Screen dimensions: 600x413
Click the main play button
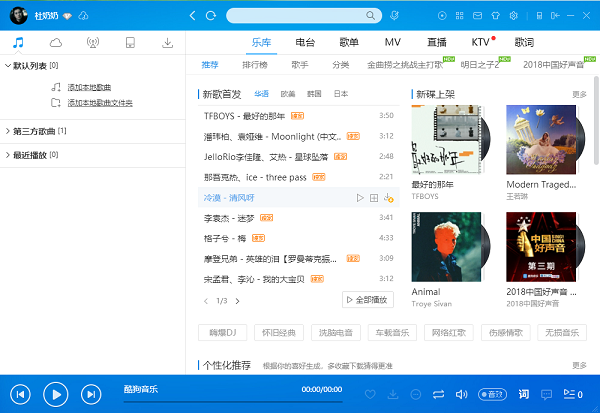tap(56, 394)
